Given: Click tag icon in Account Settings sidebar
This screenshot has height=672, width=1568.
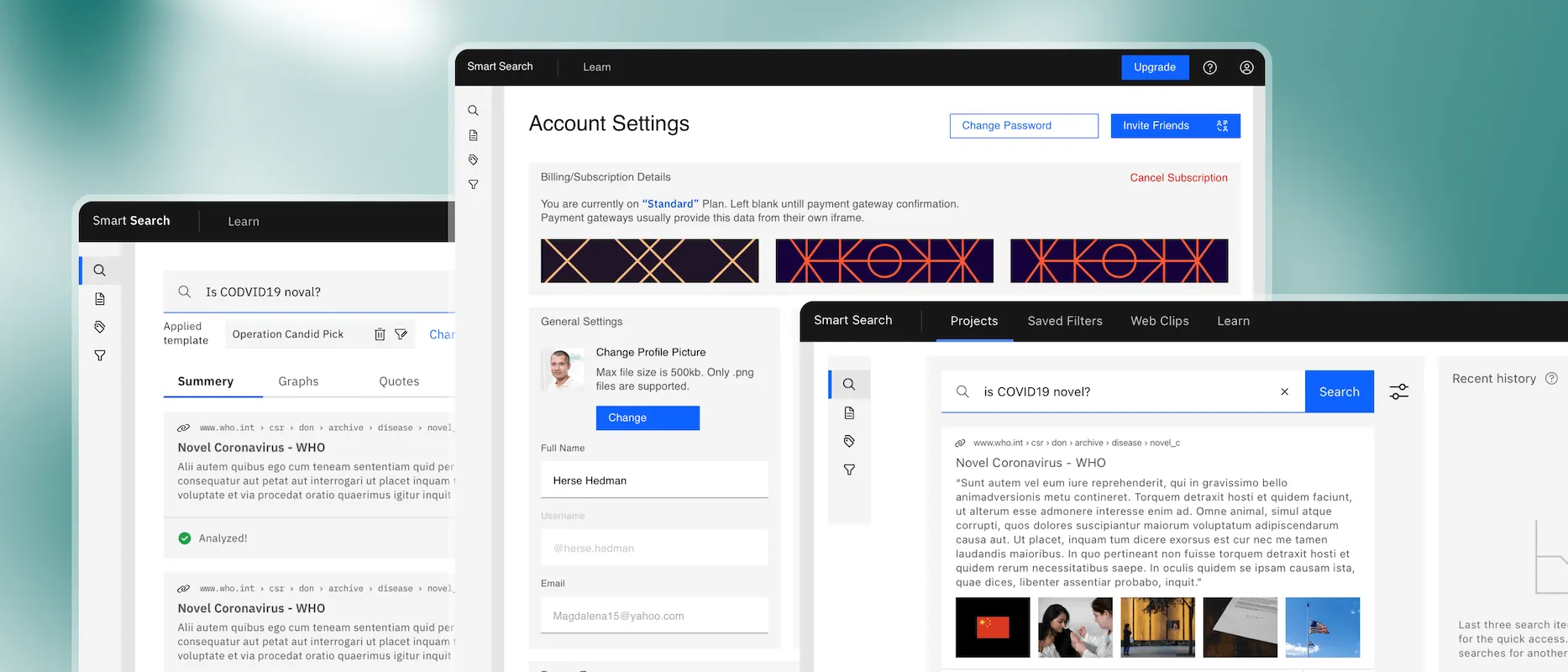Looking at the screenshot, I should (x=474, y=160).
